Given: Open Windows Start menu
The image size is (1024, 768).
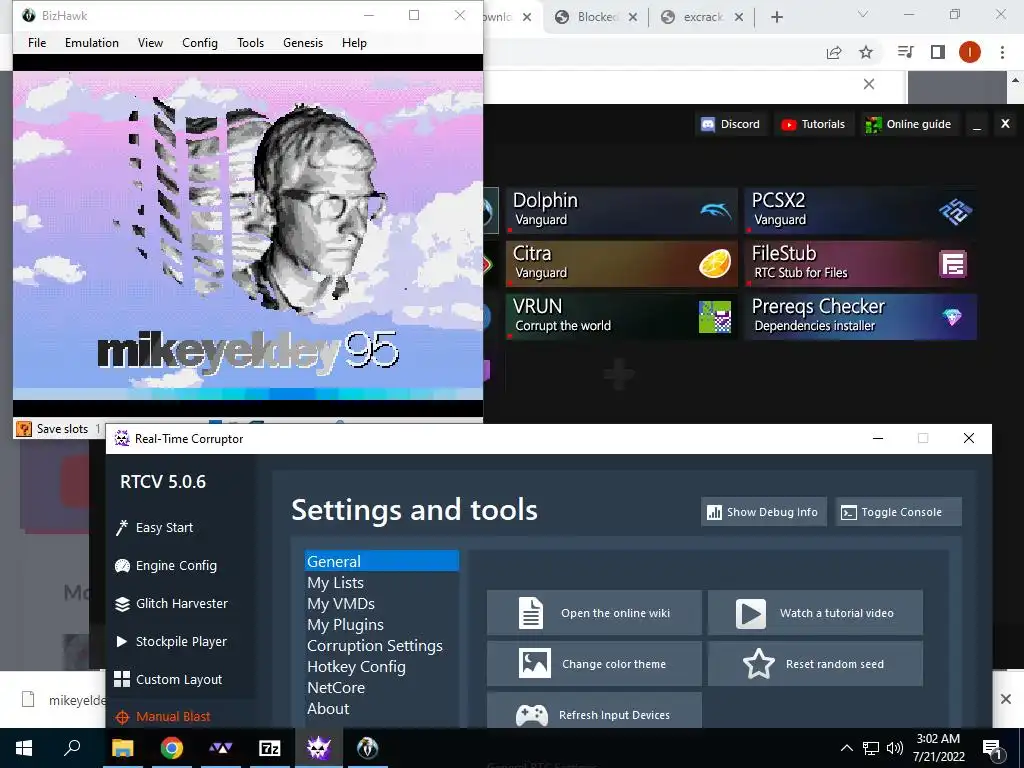Looking at the screenshot, I should 24,748.
